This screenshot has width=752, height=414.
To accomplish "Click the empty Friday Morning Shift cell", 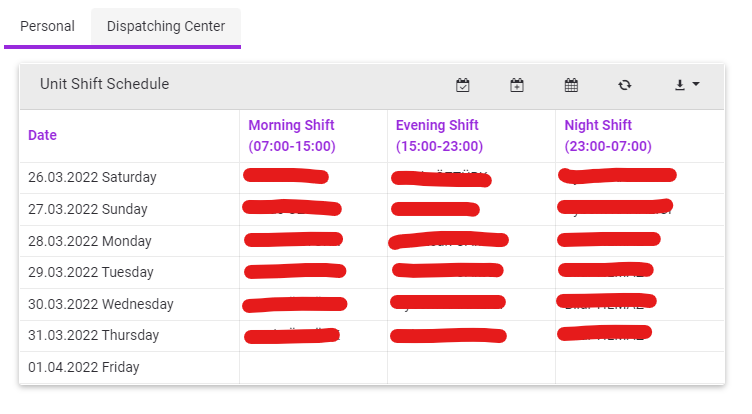I will coord(313,367).
